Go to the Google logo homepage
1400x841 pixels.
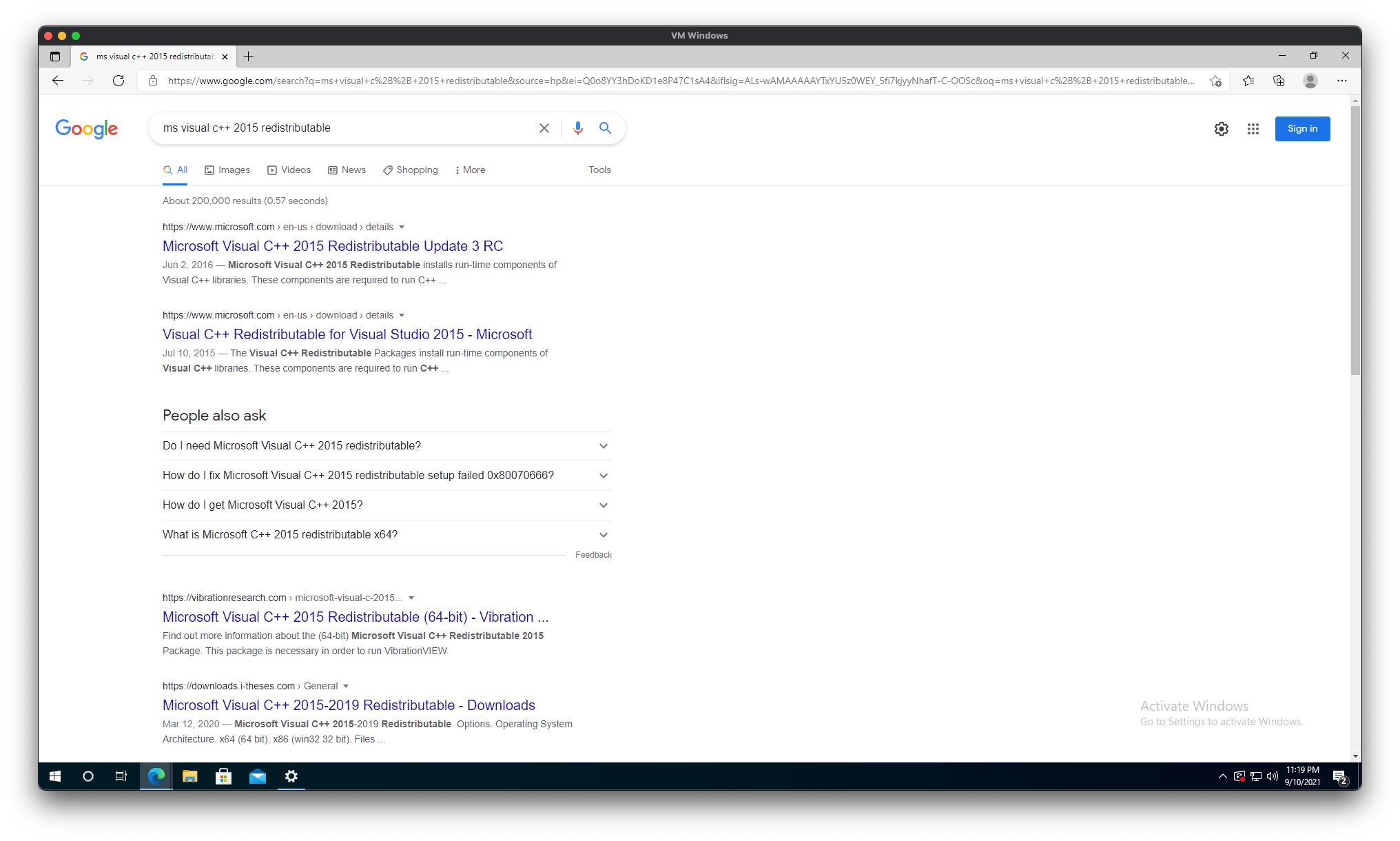[87, 129]
